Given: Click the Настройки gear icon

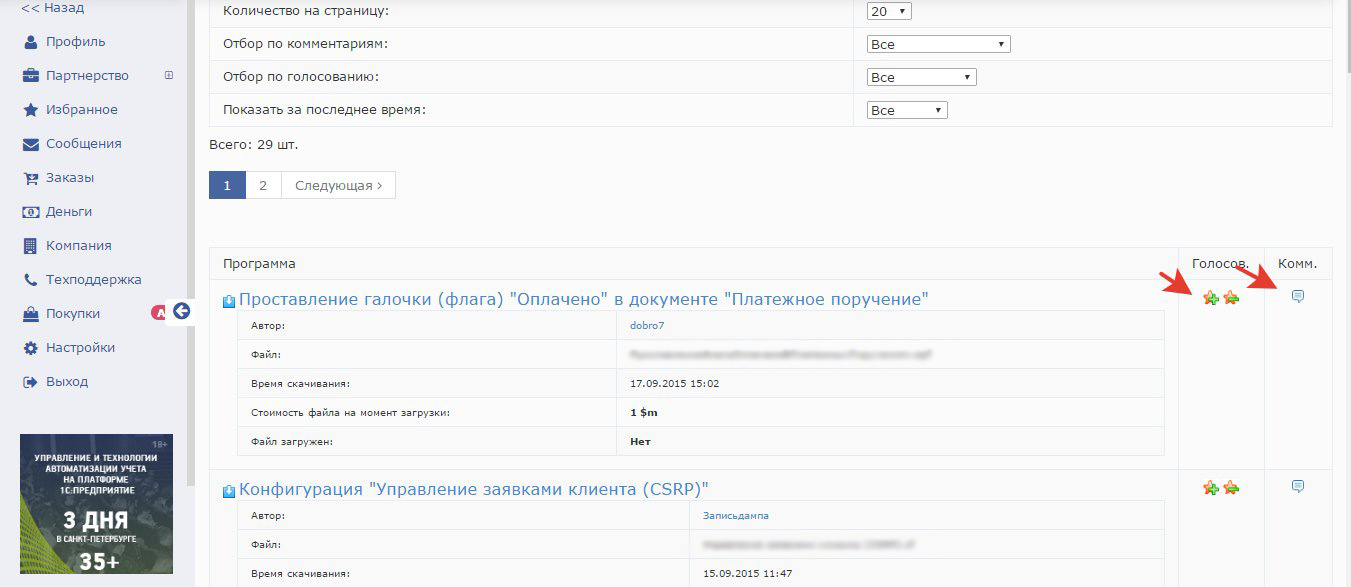Looking at the screenshot, I should click(x=30, y=348).
